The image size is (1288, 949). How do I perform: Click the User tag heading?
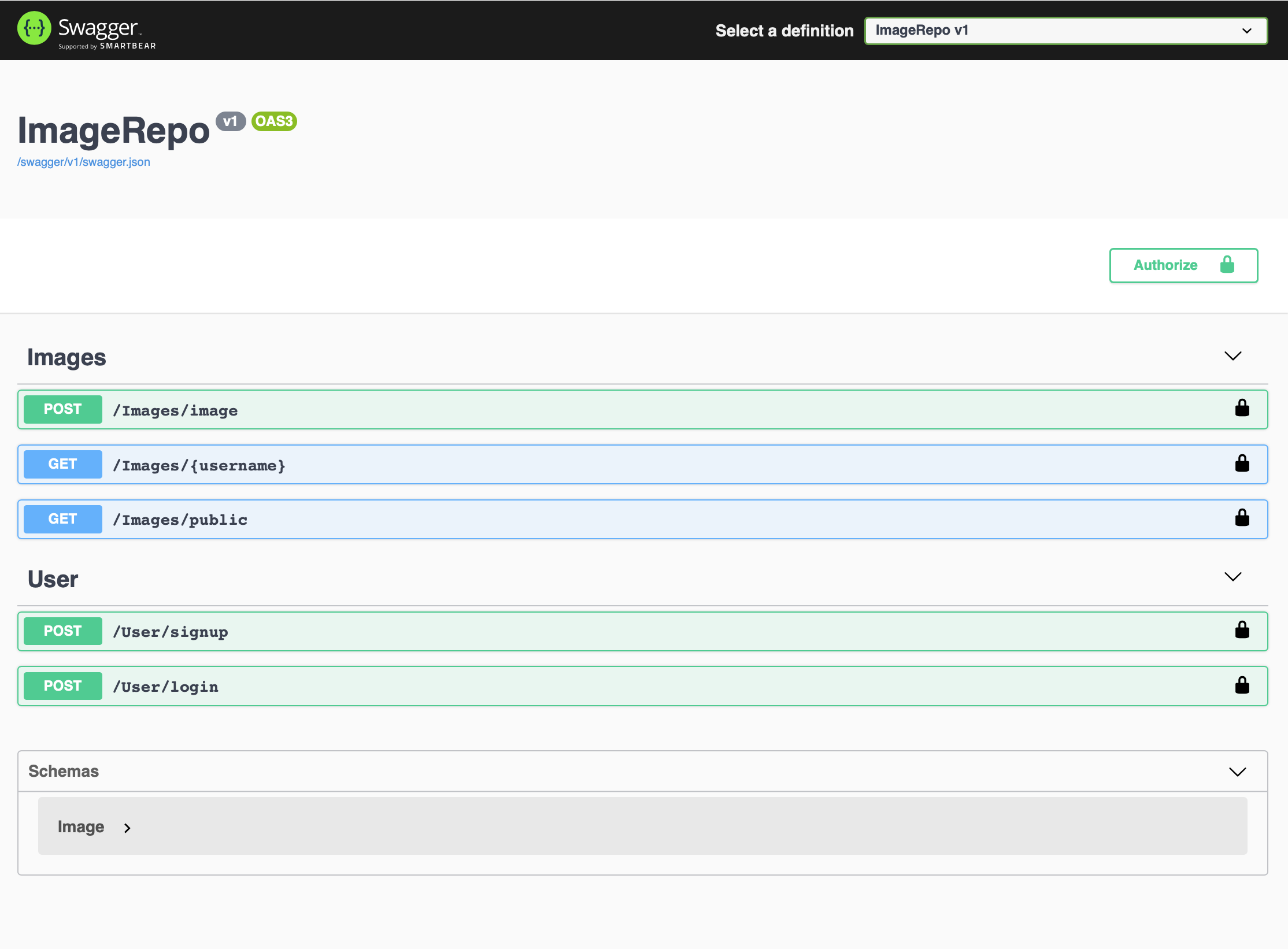[53, 579]
